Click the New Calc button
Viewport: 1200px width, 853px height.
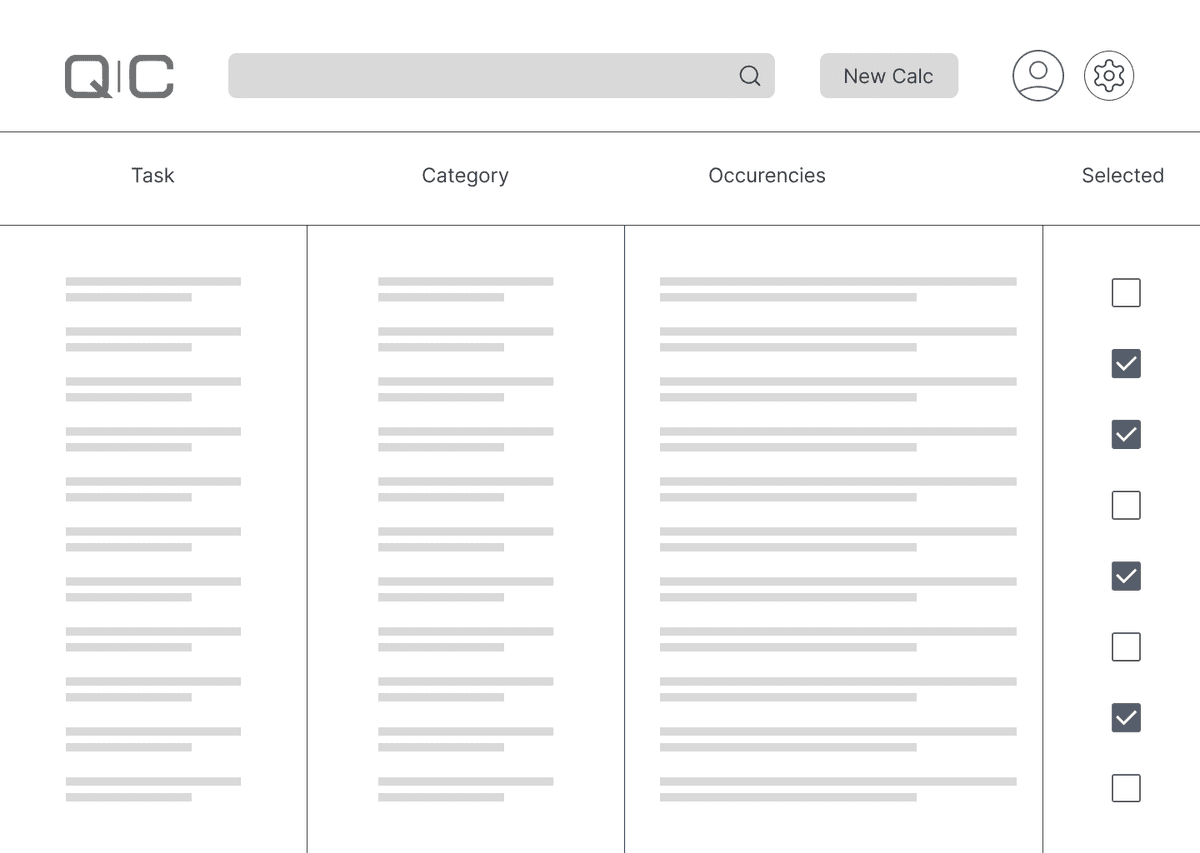coord(889,76)
